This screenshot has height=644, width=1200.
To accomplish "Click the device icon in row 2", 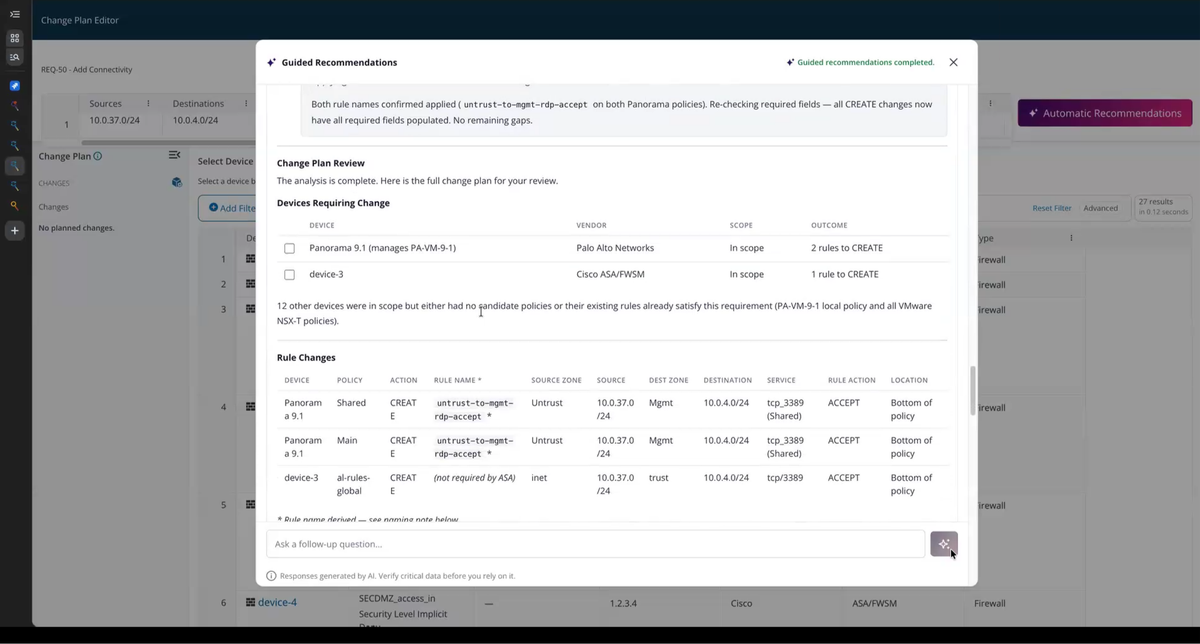I will (251, 284).
